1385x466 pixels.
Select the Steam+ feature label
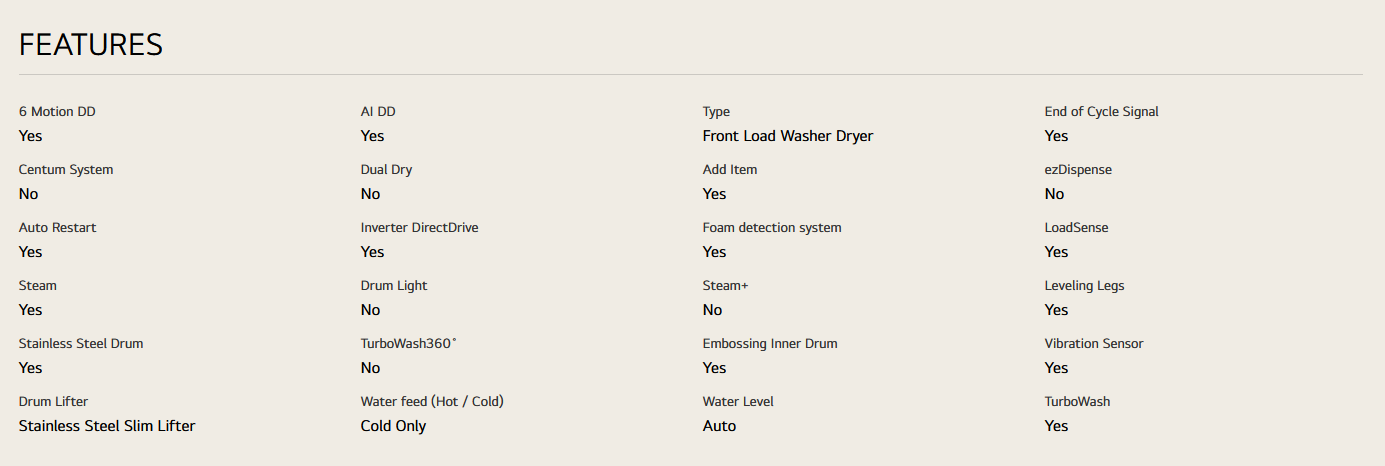pos(725,286)
